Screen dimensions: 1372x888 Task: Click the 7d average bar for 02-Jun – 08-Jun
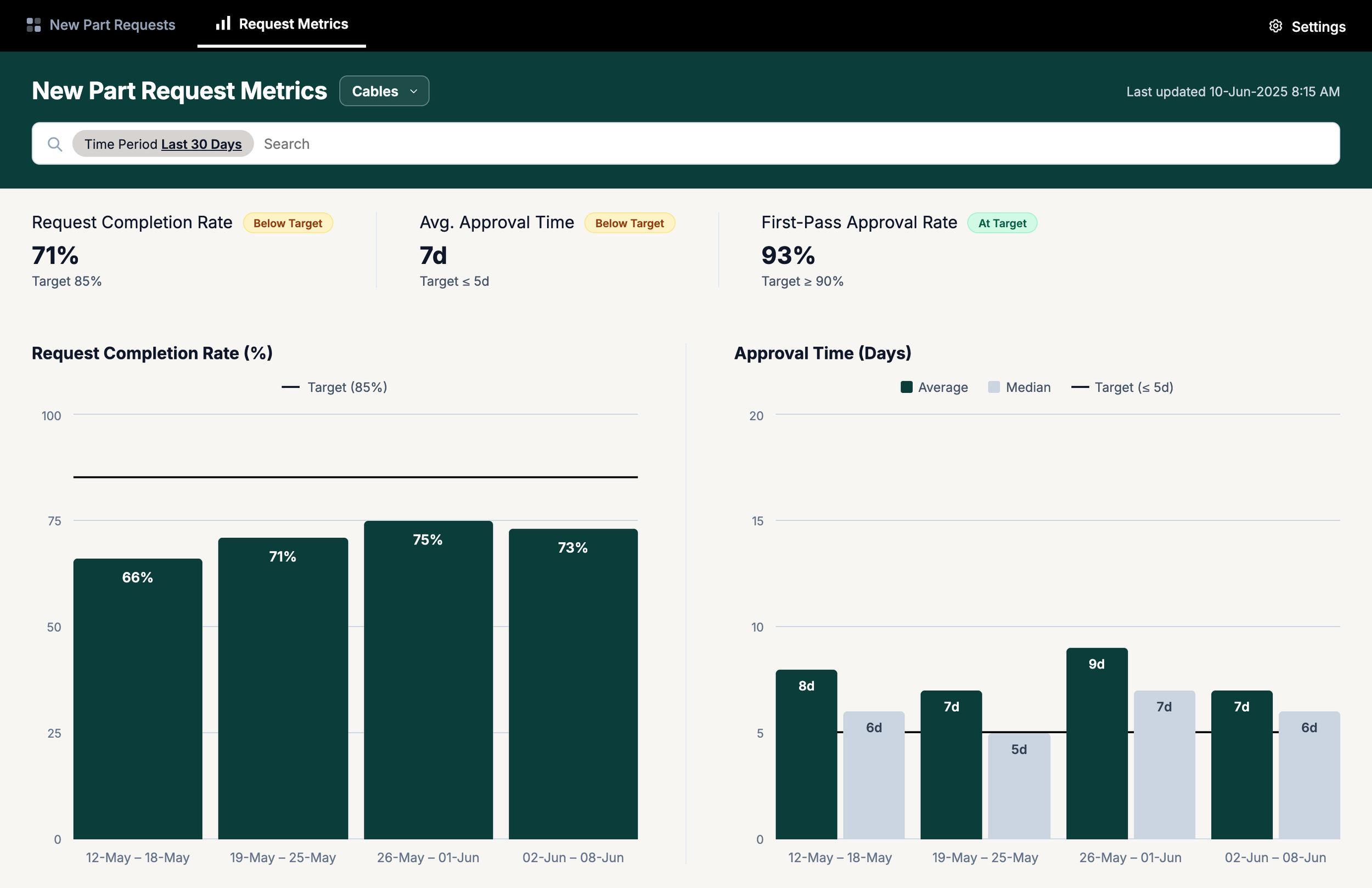coord(1242,765)
